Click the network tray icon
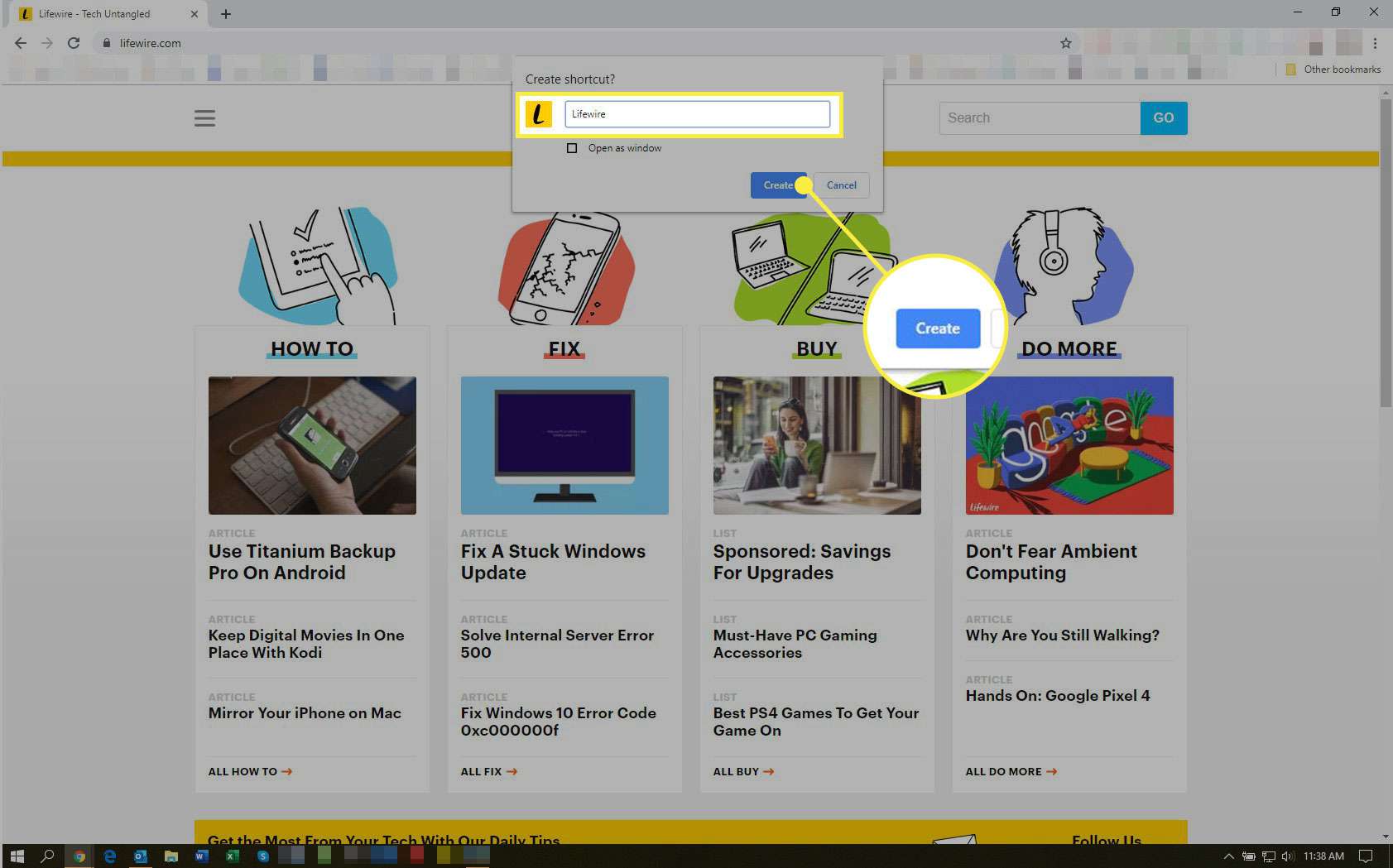 pyautogui.click(x=1268, y=856)
